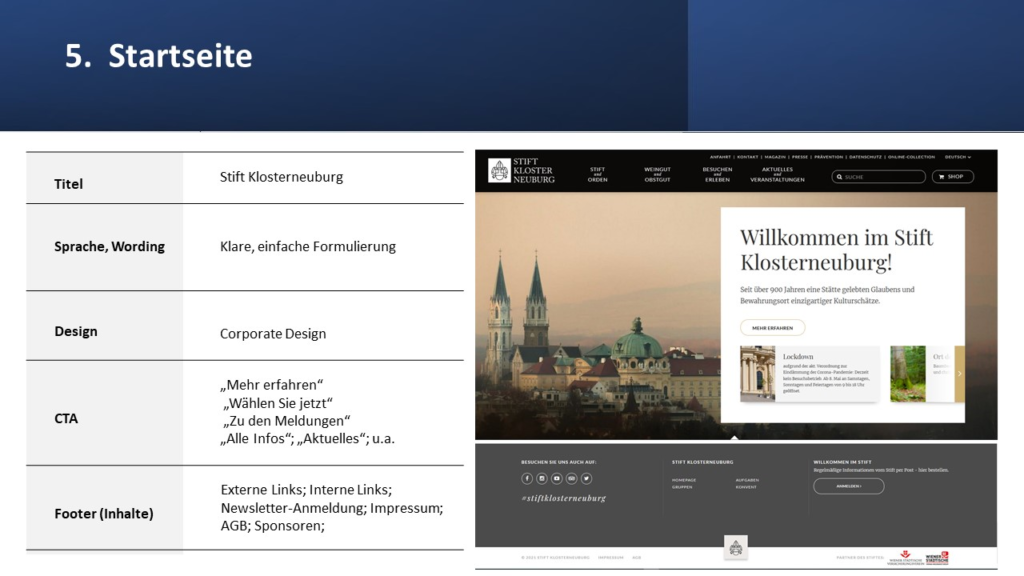The height and width of the screenshot is (576, 1024).
Task: Open the Besuchen und Erleben menu
Action: pyautogui.click(x=717, y=175)
